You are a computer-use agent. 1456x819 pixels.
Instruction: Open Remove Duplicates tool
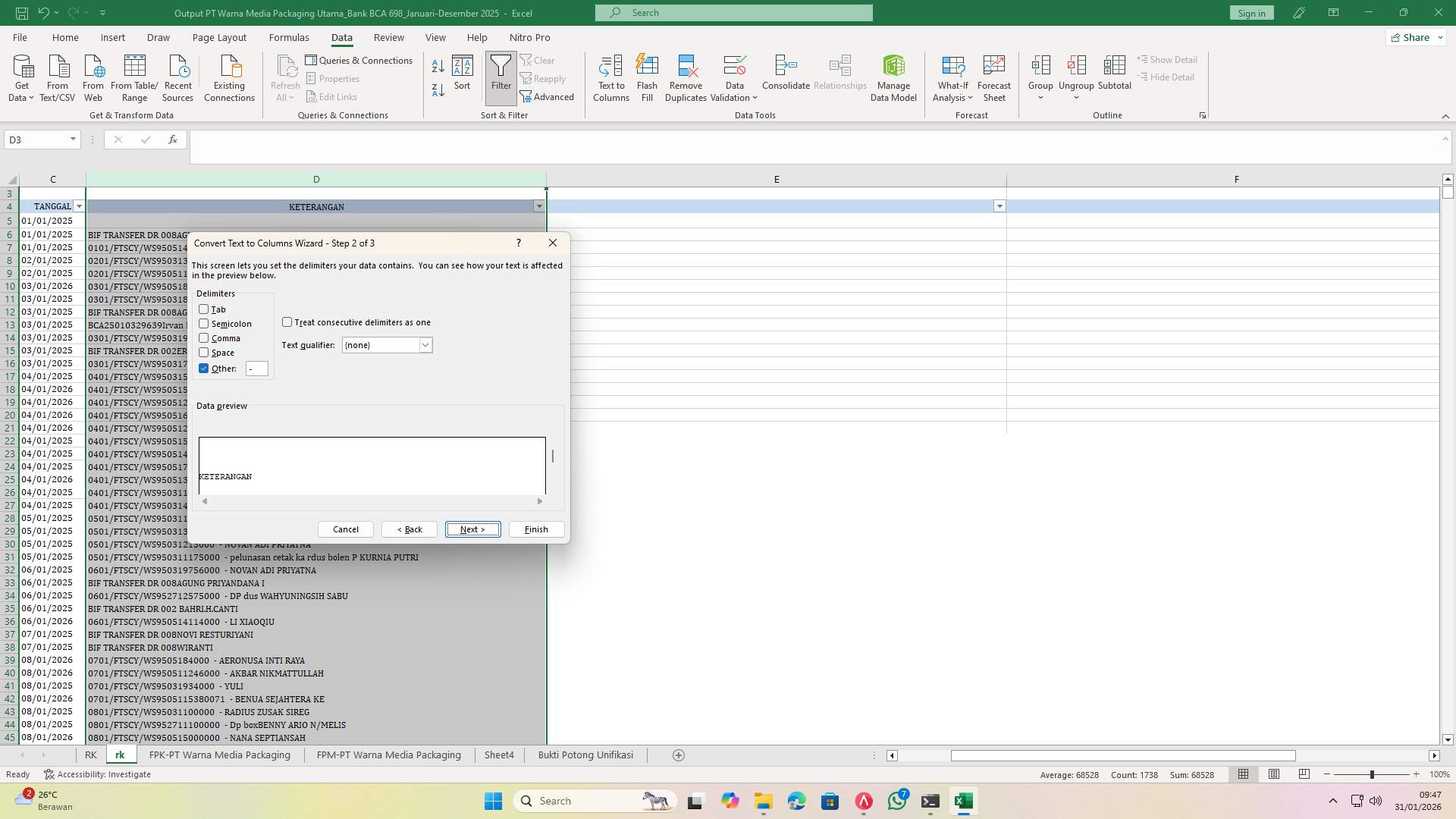[x=685, y=77]
